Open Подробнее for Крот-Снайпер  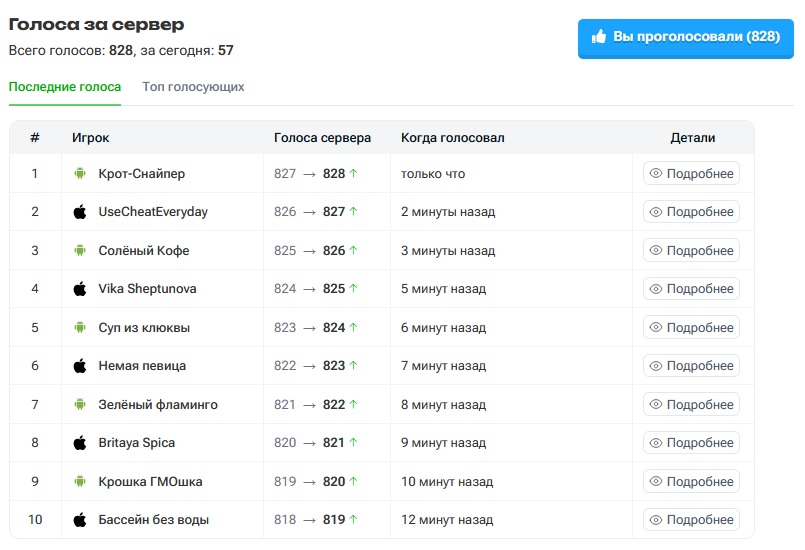point(691,174)
